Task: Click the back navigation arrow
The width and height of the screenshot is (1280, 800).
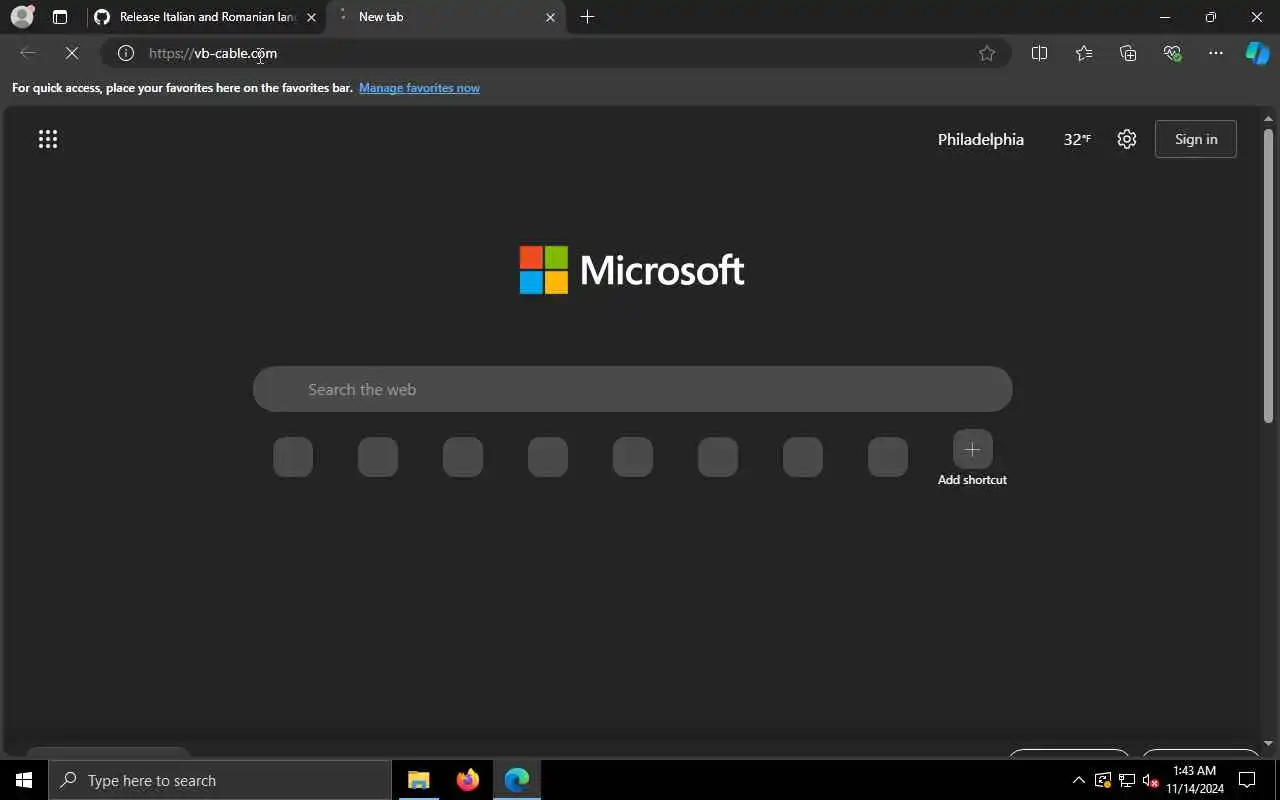Action: tap(28, 53)
